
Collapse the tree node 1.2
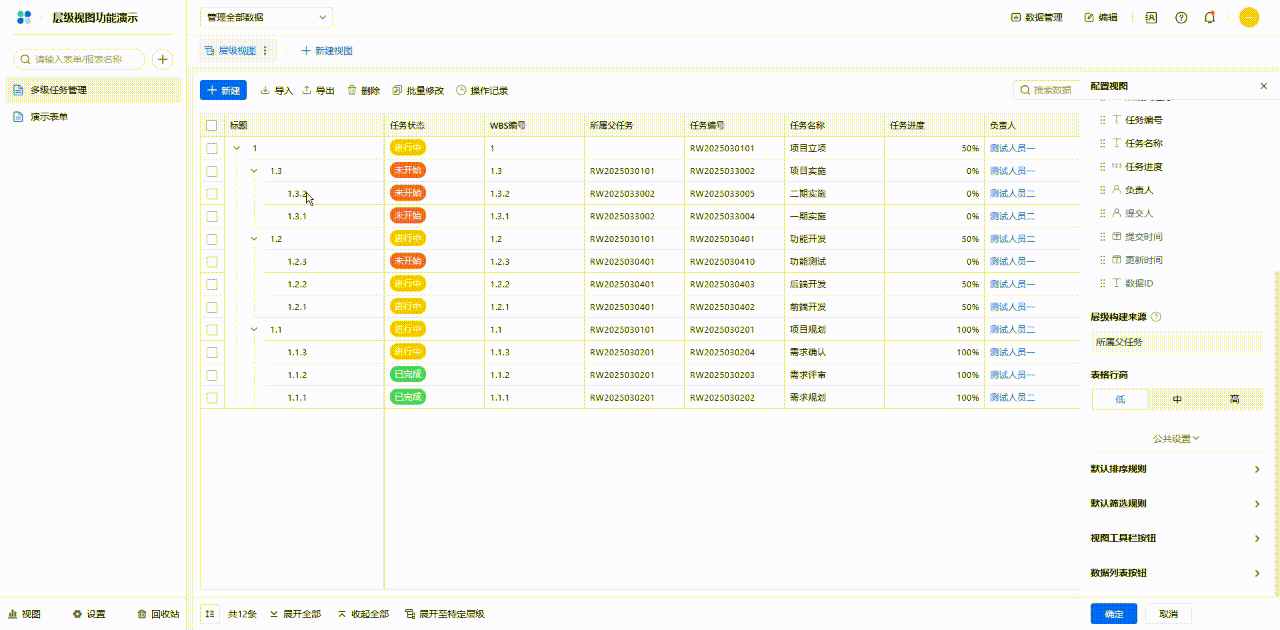[x=254, y=239]
